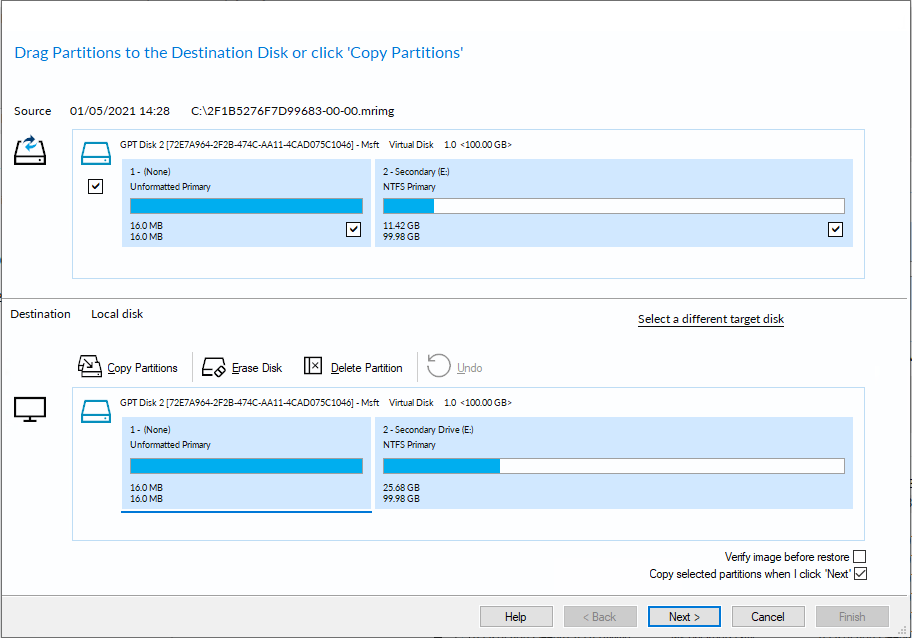Click the Delete Partition icon
Image resolution: width=912 pixels, height=638 pixels.
pyautogui.click(x=313, y=367)
